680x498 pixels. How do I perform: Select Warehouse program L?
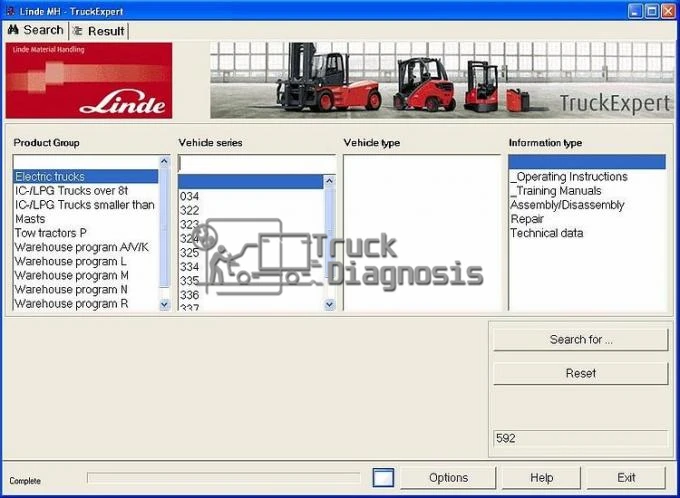(86, 261)
